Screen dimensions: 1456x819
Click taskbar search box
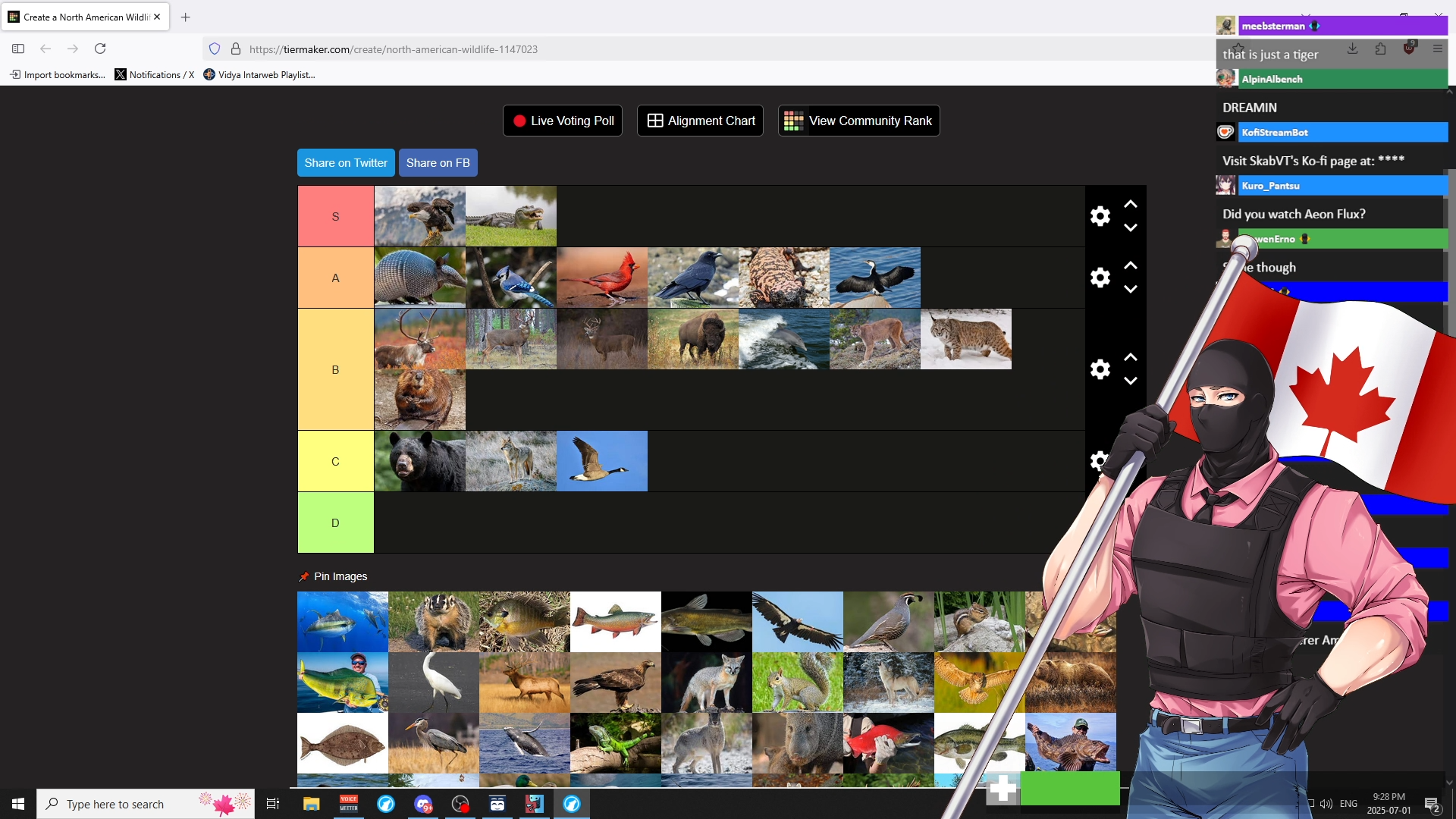(146, 804)
